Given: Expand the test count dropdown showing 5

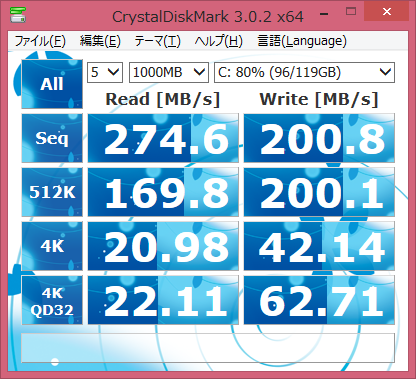Looking at the screenshot, I should point(105,72).
